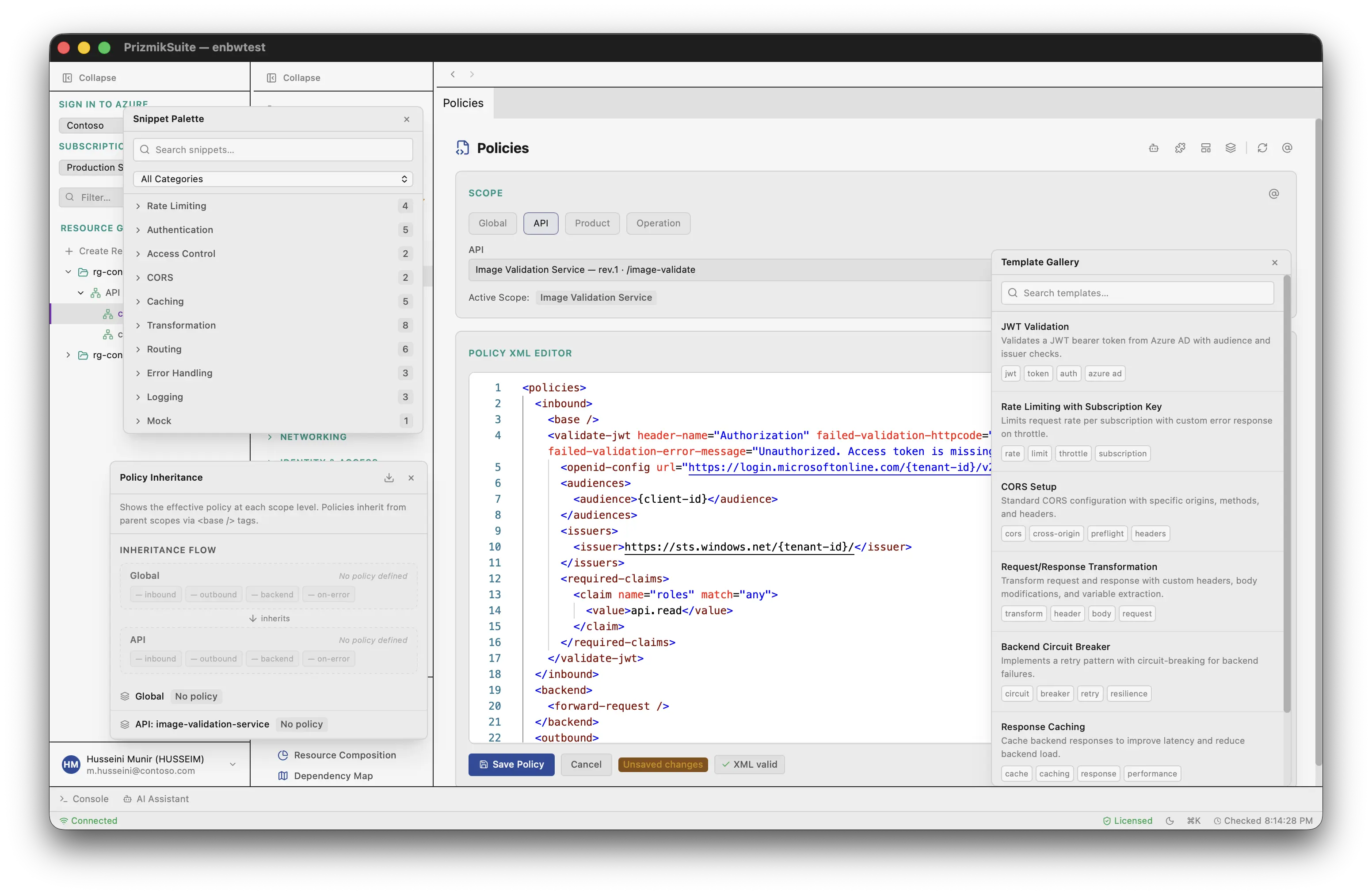Expand the Caching snippet category
This screenshot has height=895, width=1372.
tap(273, 302)
